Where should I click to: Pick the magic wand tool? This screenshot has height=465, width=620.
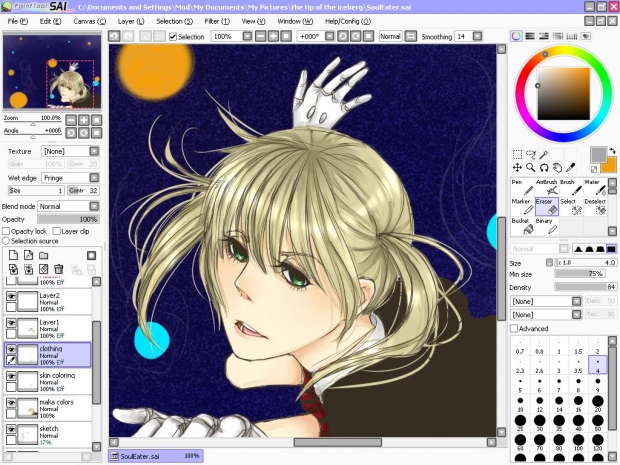click(544, 154)
